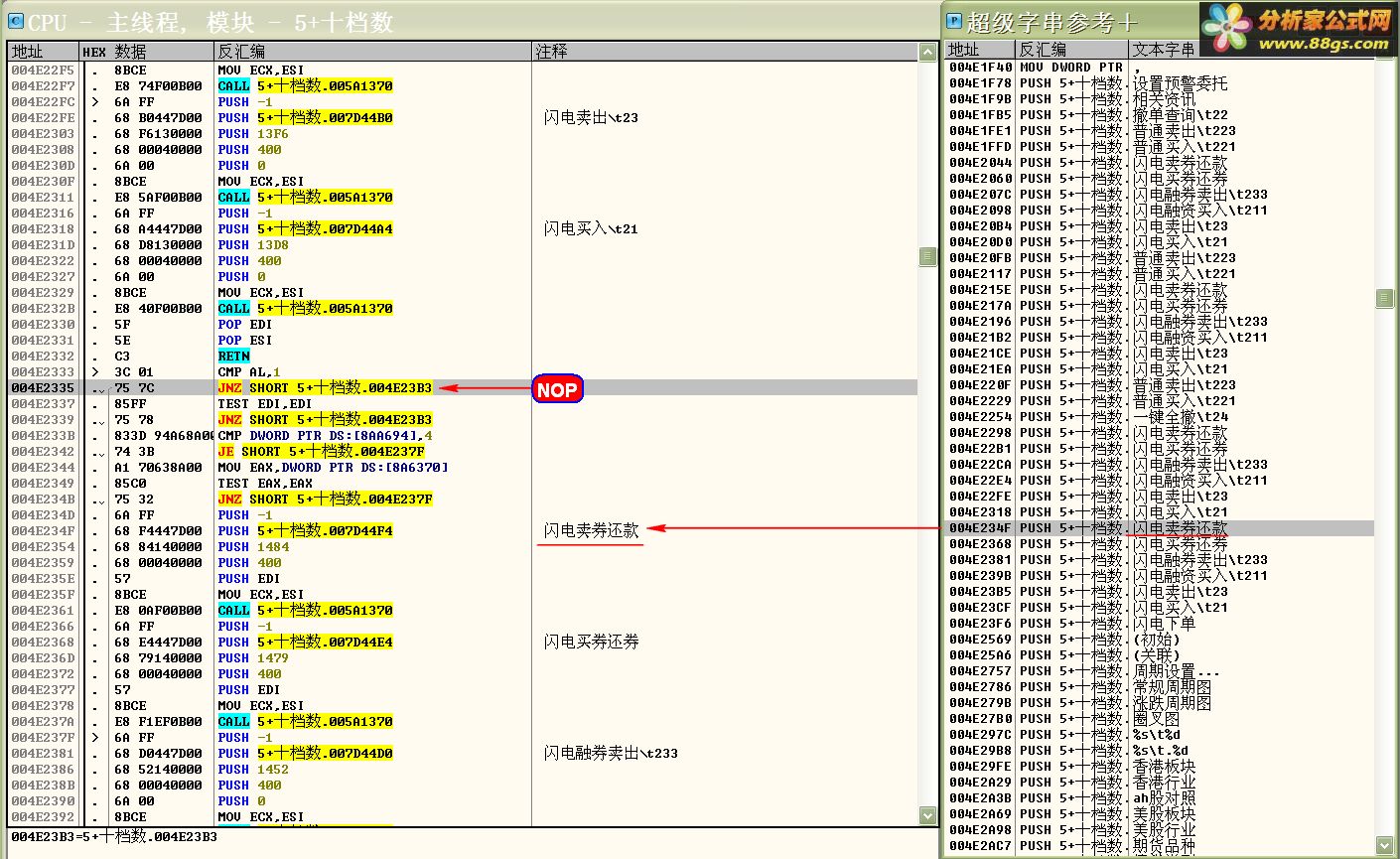Click the CPU window's C icon

pos(16,22)
